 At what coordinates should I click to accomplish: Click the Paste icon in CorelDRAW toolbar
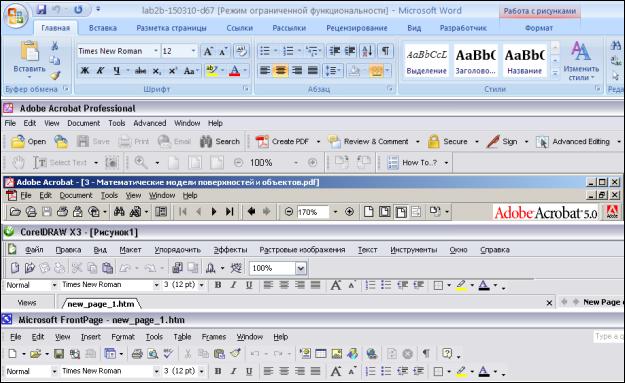click(107, 268)
